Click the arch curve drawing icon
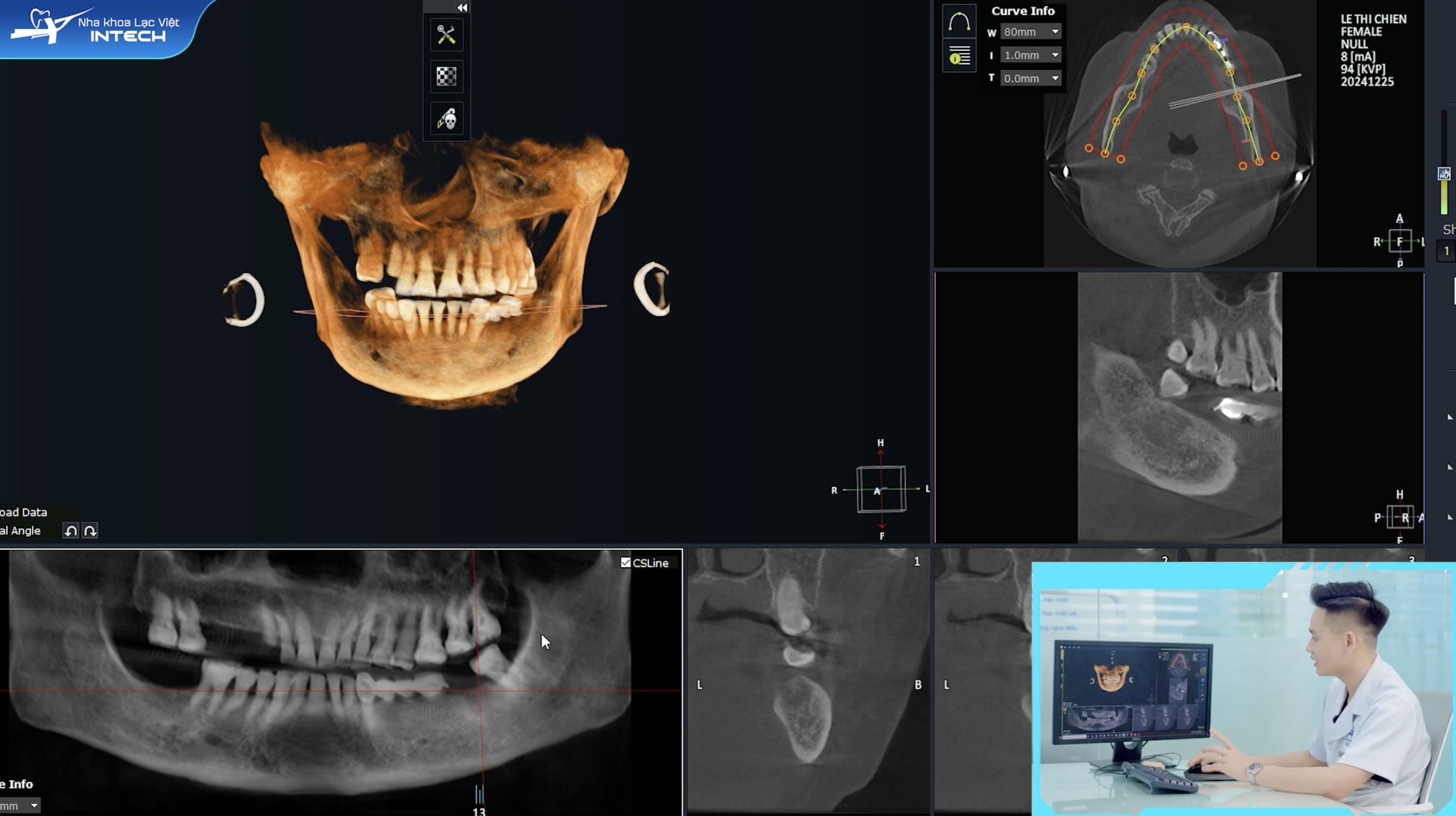Viewport: 1456px width, 816px height. tap(959, 22)
